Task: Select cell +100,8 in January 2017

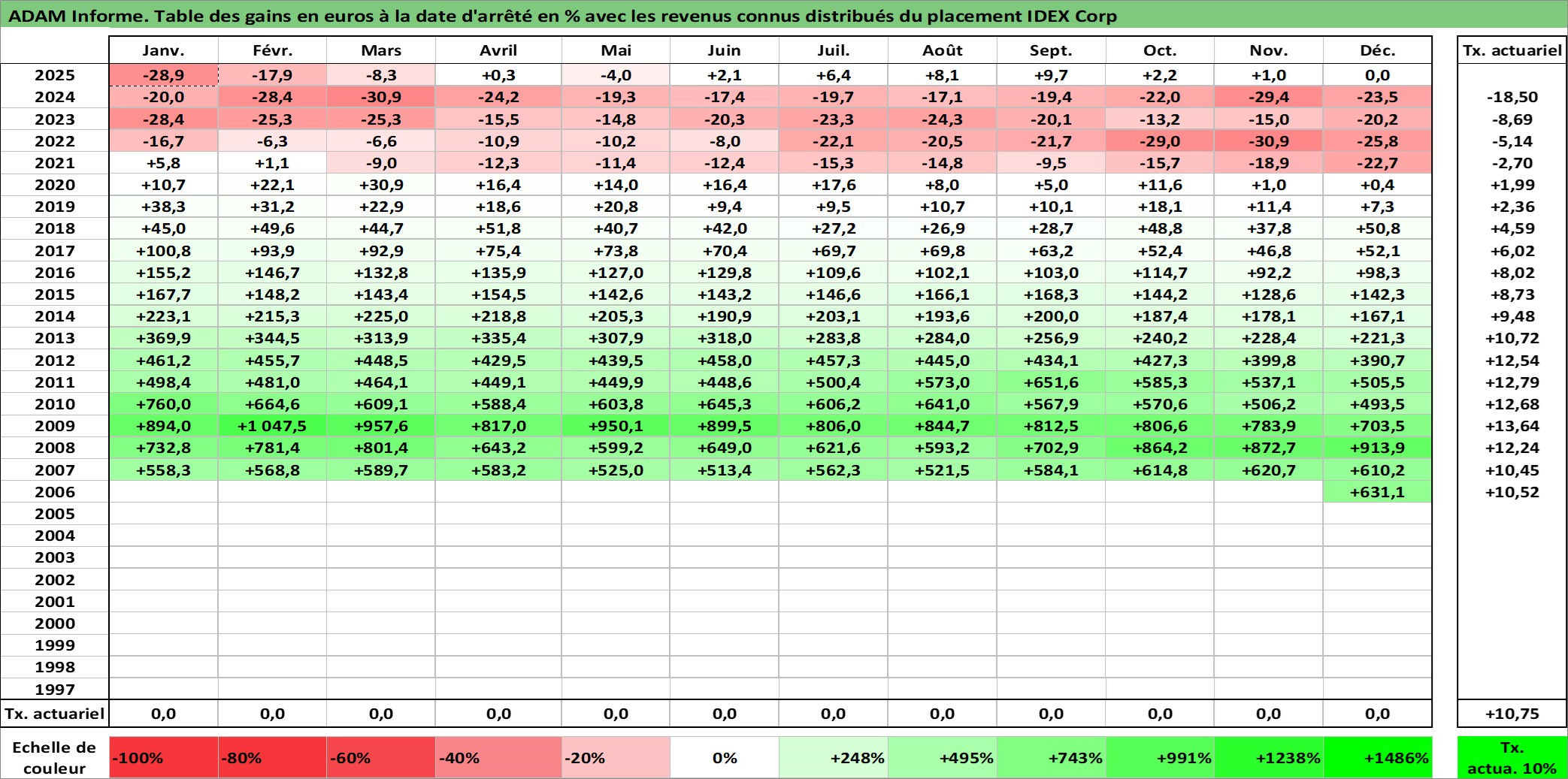Action: [163, 251]
